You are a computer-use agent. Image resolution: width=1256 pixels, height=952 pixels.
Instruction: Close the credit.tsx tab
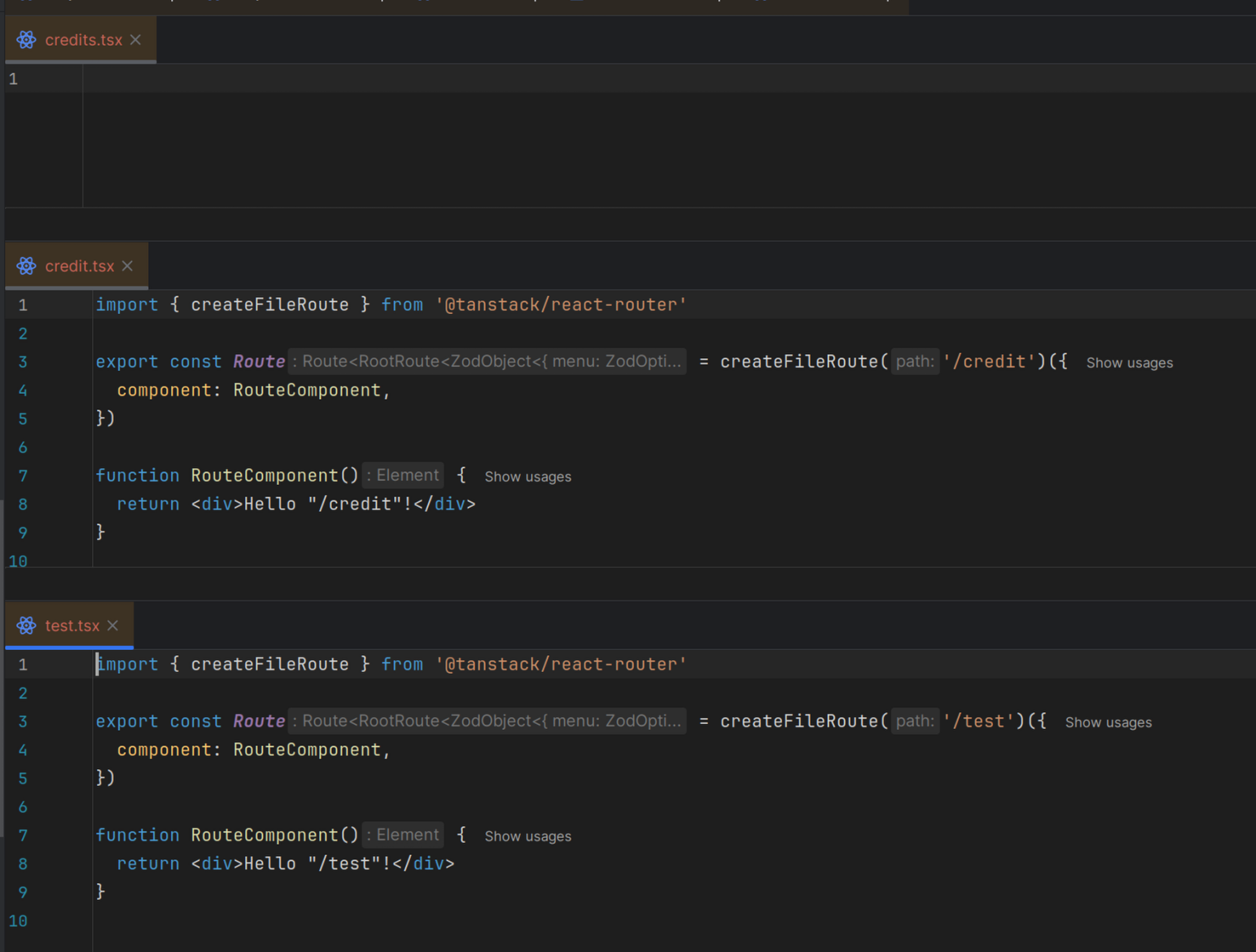click(x=128, y=266)
